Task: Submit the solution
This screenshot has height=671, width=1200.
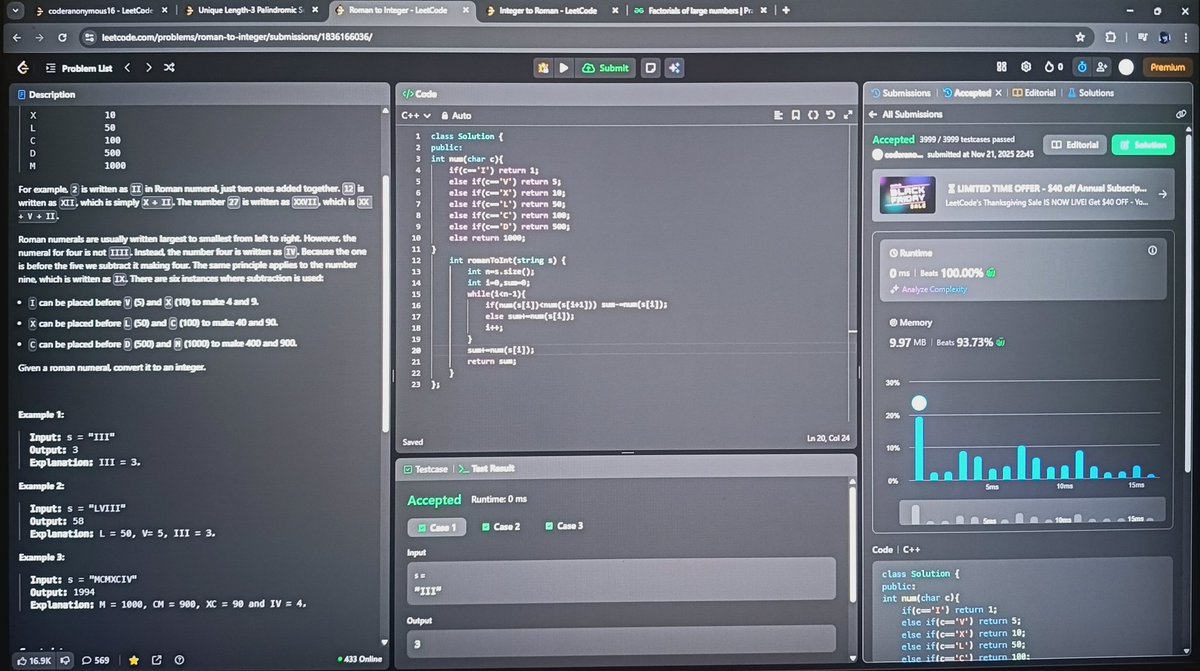Action: pos(606,67)
